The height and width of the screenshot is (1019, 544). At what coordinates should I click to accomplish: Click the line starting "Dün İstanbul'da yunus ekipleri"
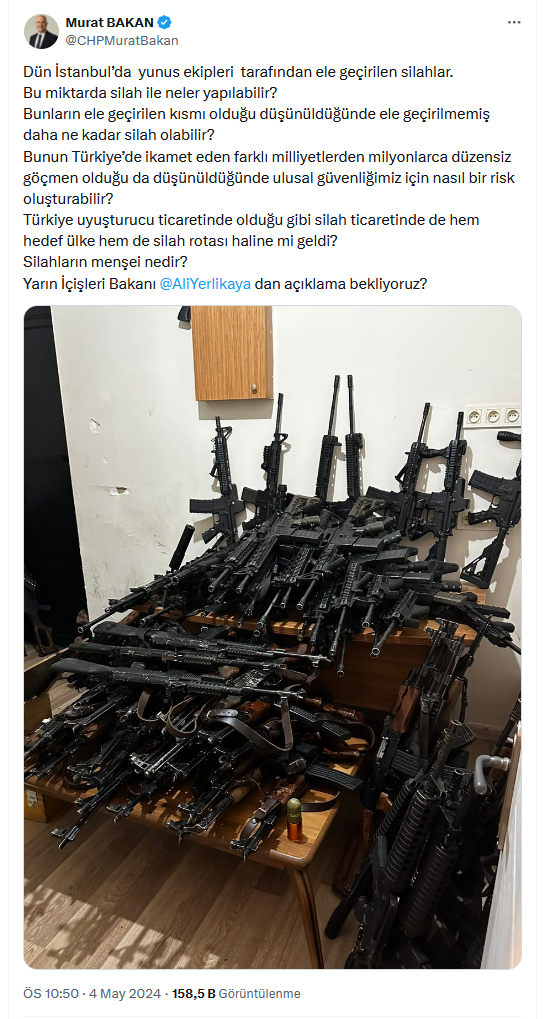(238, 73)
